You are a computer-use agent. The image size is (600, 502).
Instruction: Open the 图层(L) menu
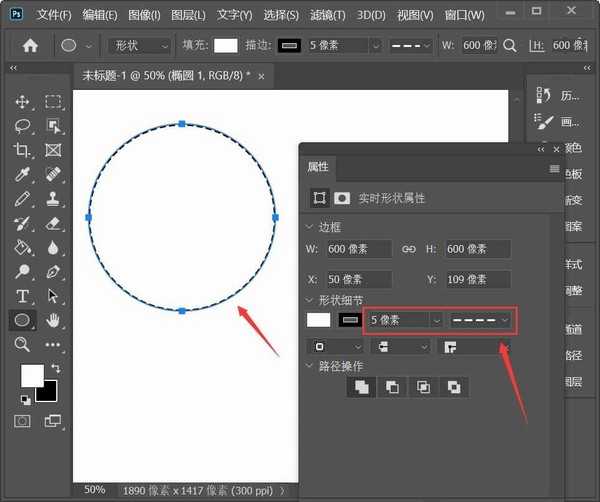pyautogui.click(x=187, y=15)
